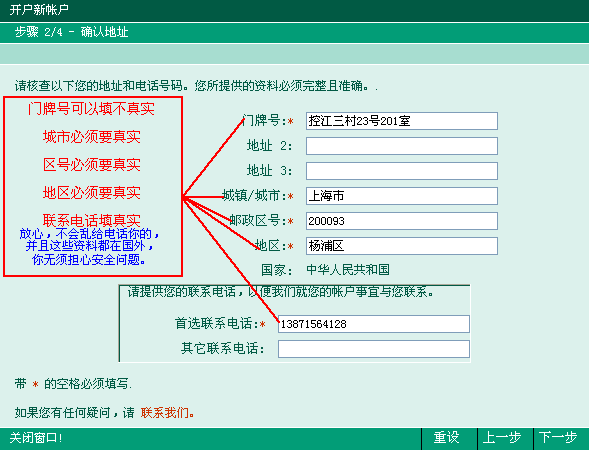Click the 重设 reset button
This screenshot has height=451, width=591.
pyautogui.click(x=447, y=438)
